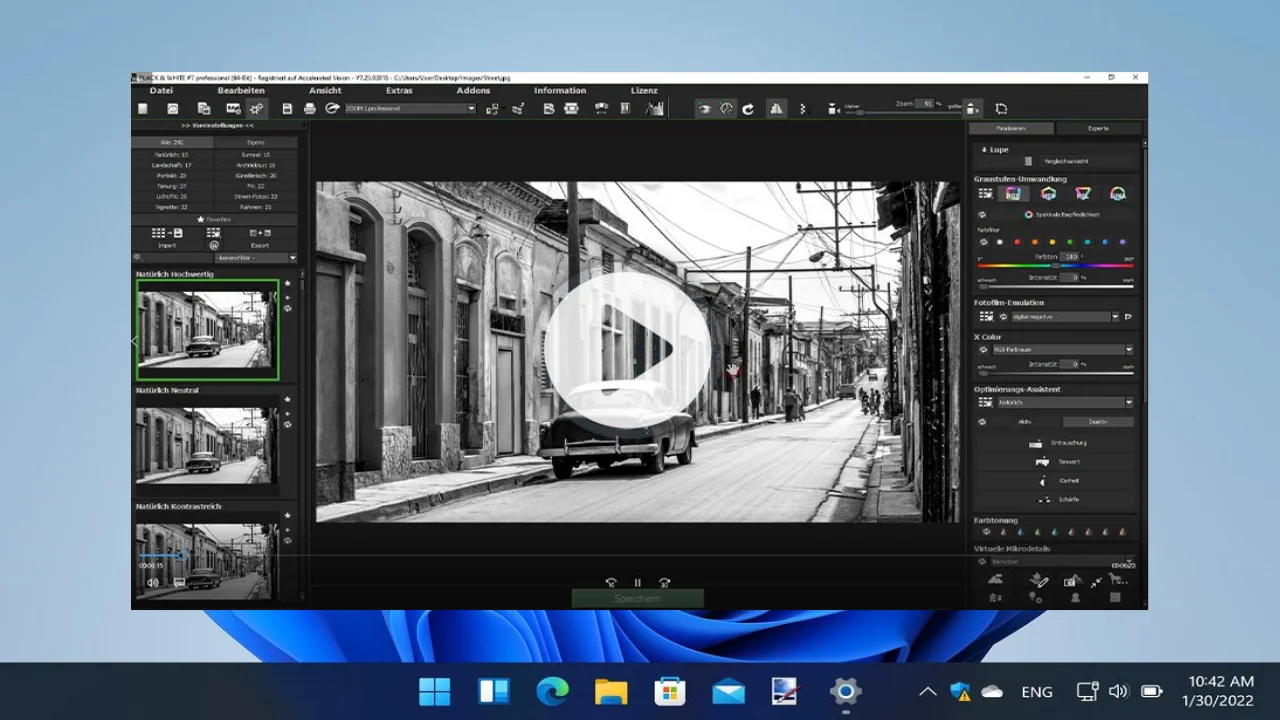This screenshot has height=720, width=1280.
Task: Open the Bearbeiten menu
Action: (241, 91)
